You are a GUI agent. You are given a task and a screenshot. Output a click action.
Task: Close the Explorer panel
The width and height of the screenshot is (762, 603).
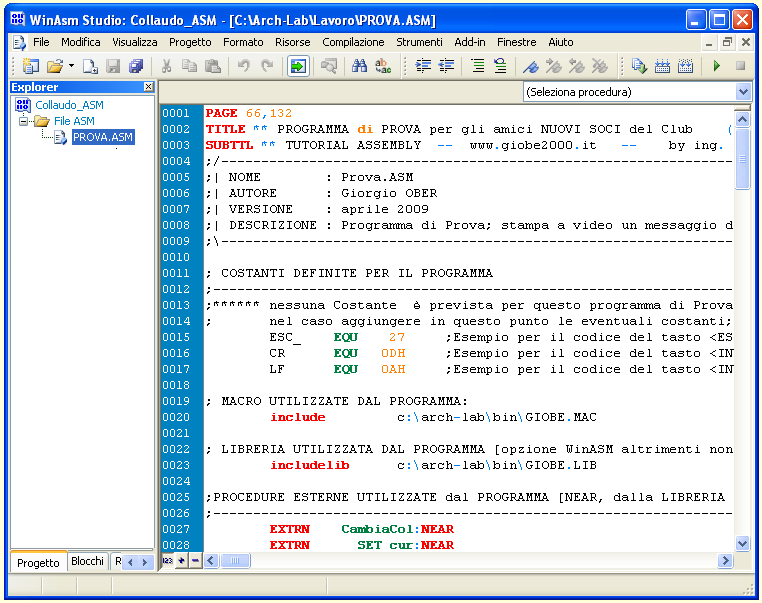tap(149, 87)
